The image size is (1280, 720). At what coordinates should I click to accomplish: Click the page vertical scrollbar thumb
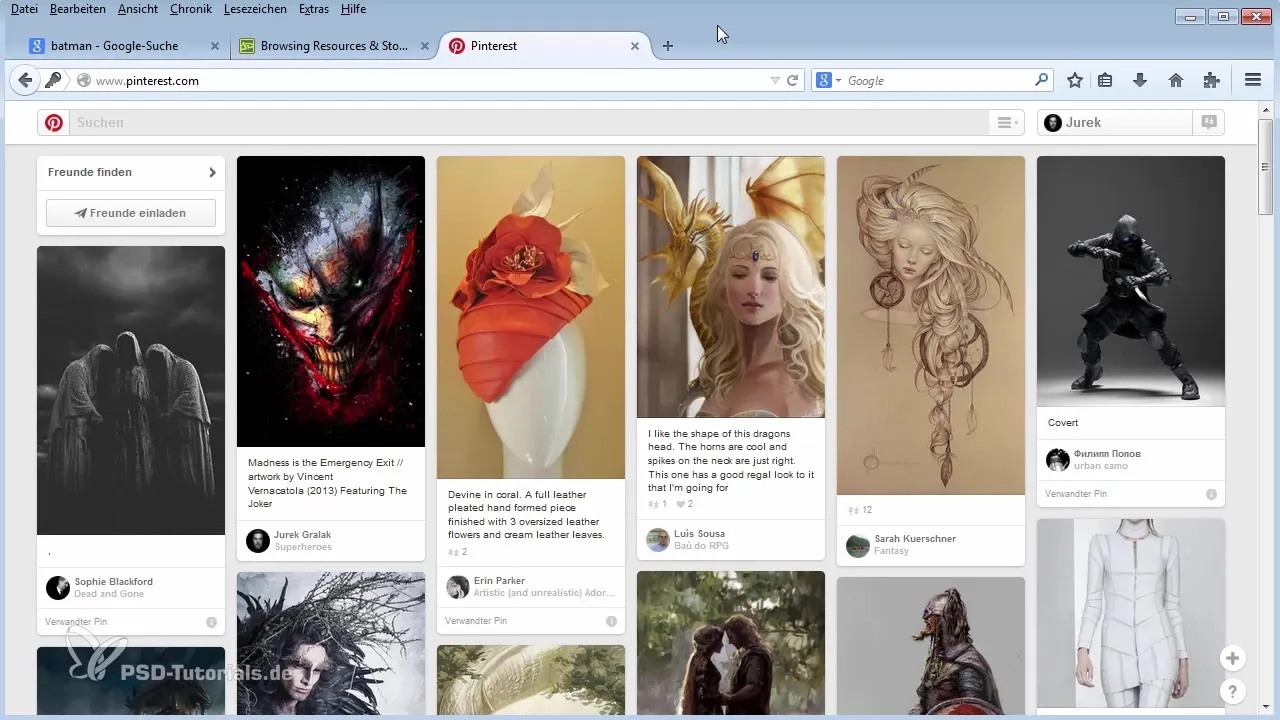coord(1265,167)
